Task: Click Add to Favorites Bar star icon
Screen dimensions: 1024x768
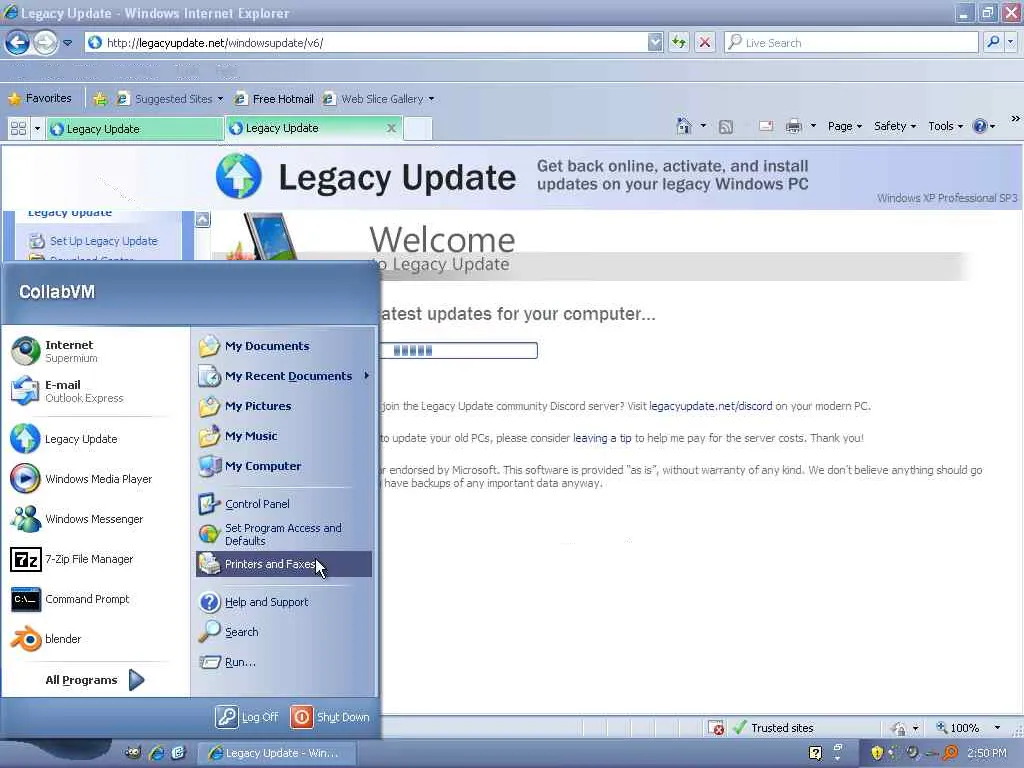Action: (100, 99)
